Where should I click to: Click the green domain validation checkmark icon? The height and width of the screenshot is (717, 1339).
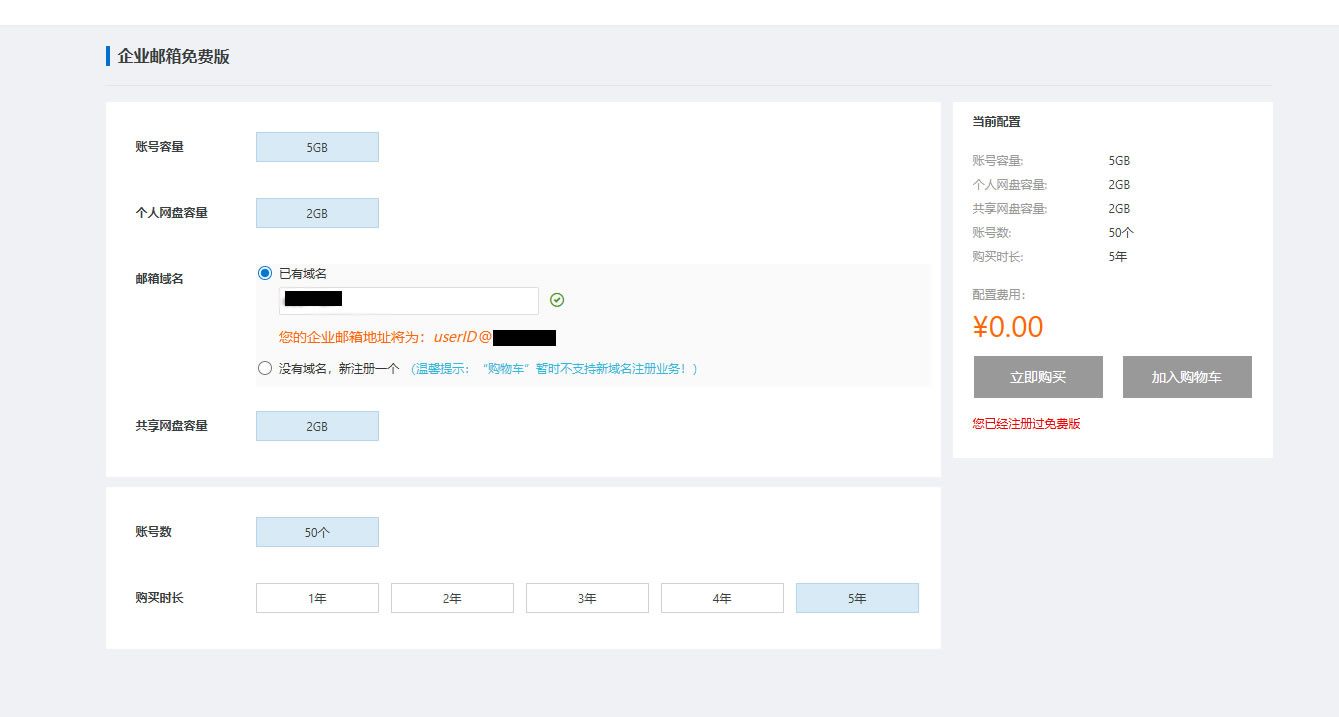[x=557, y=300]
